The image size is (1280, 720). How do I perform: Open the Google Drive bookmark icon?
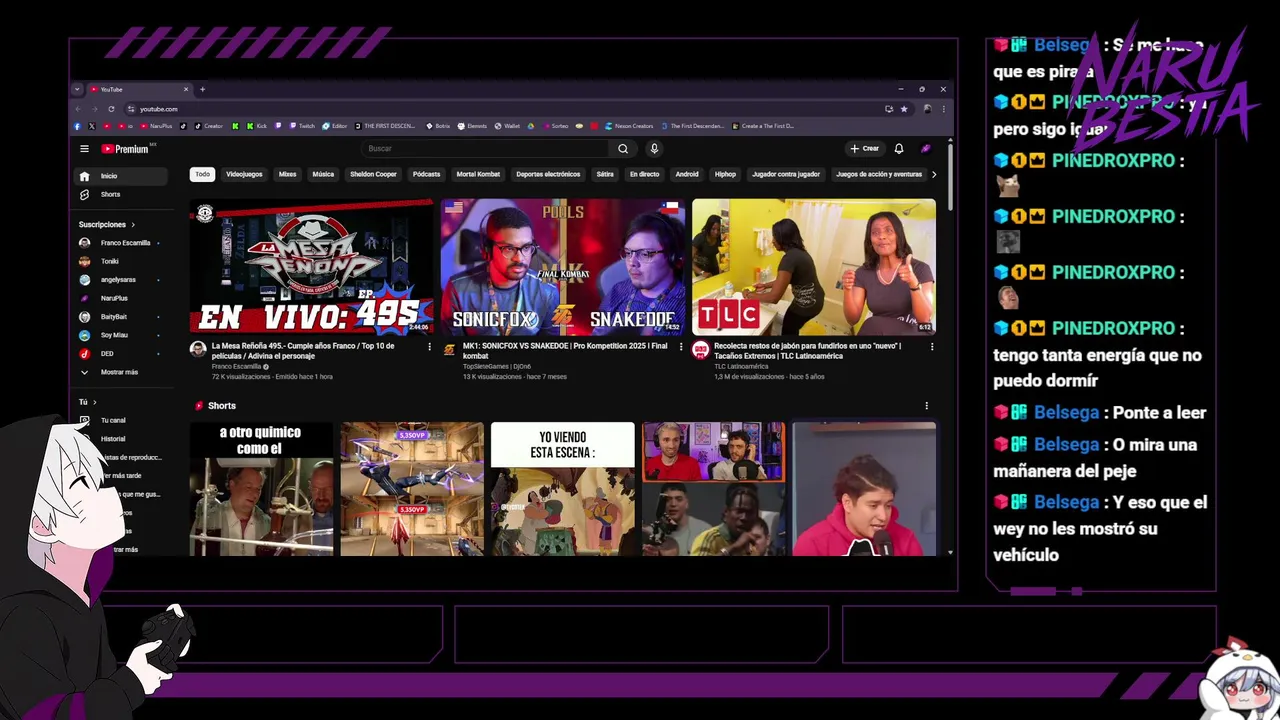[x=531, y=126]
